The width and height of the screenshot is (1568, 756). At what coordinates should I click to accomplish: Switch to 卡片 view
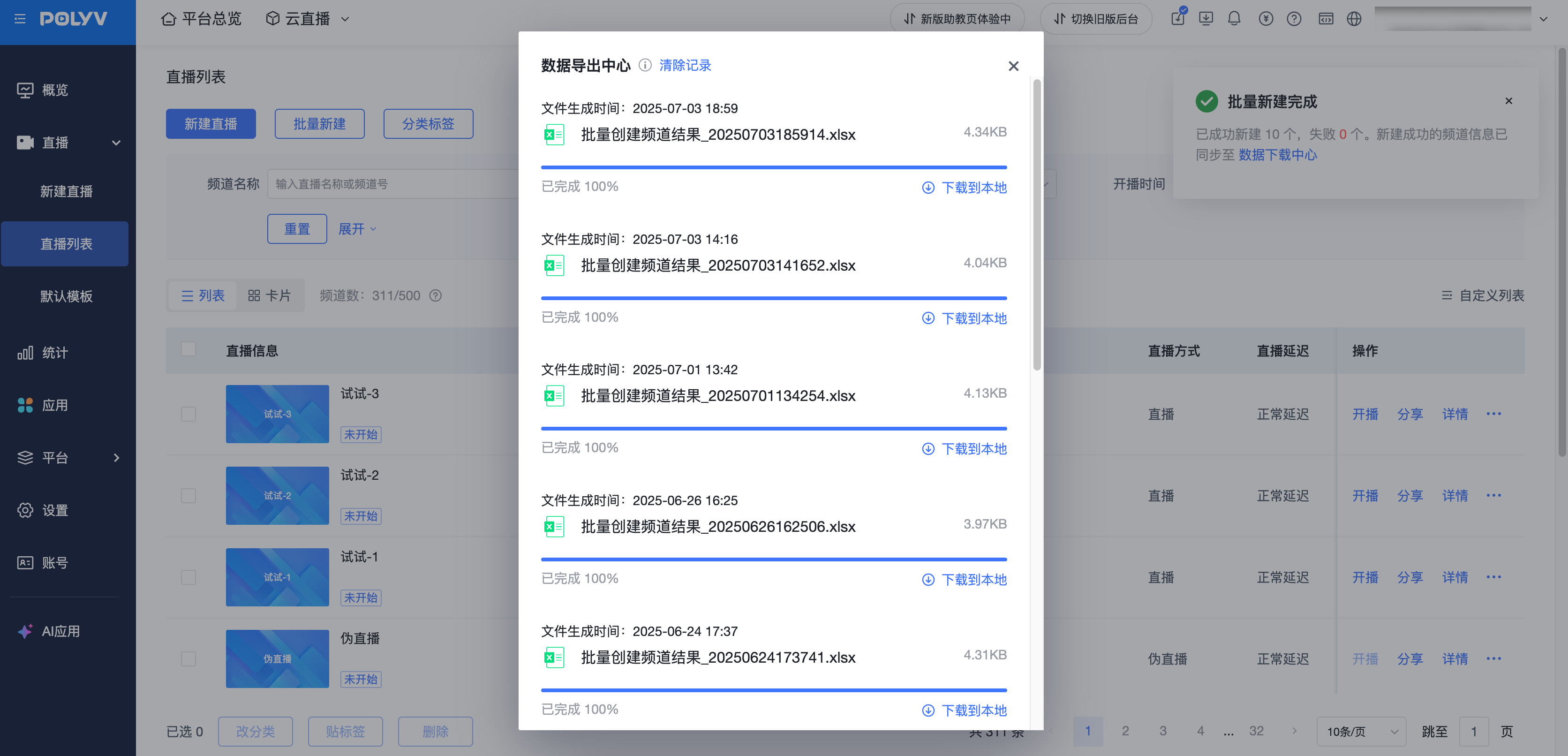click(270, 296)
